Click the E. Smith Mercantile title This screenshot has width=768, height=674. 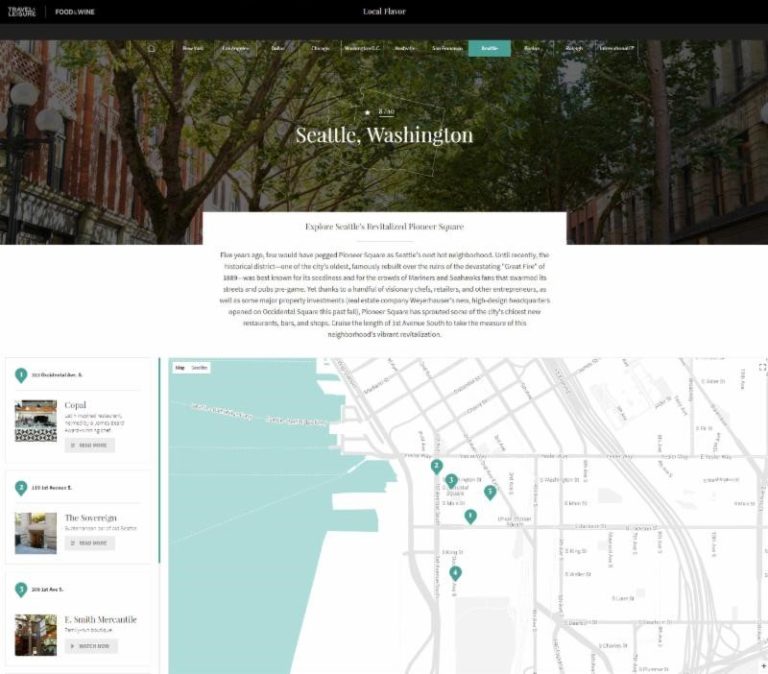pos(100,620)
